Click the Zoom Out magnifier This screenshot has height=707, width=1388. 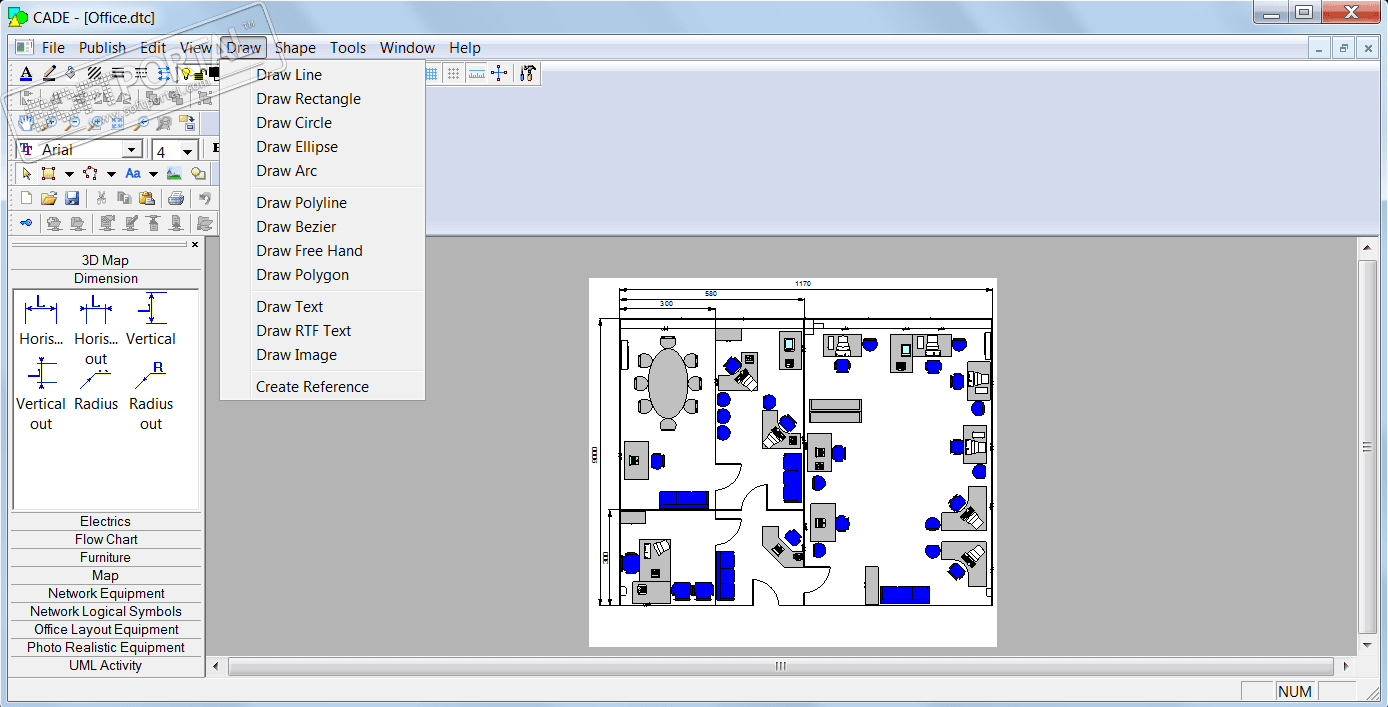pyautogui.click(x=73, y=122)
